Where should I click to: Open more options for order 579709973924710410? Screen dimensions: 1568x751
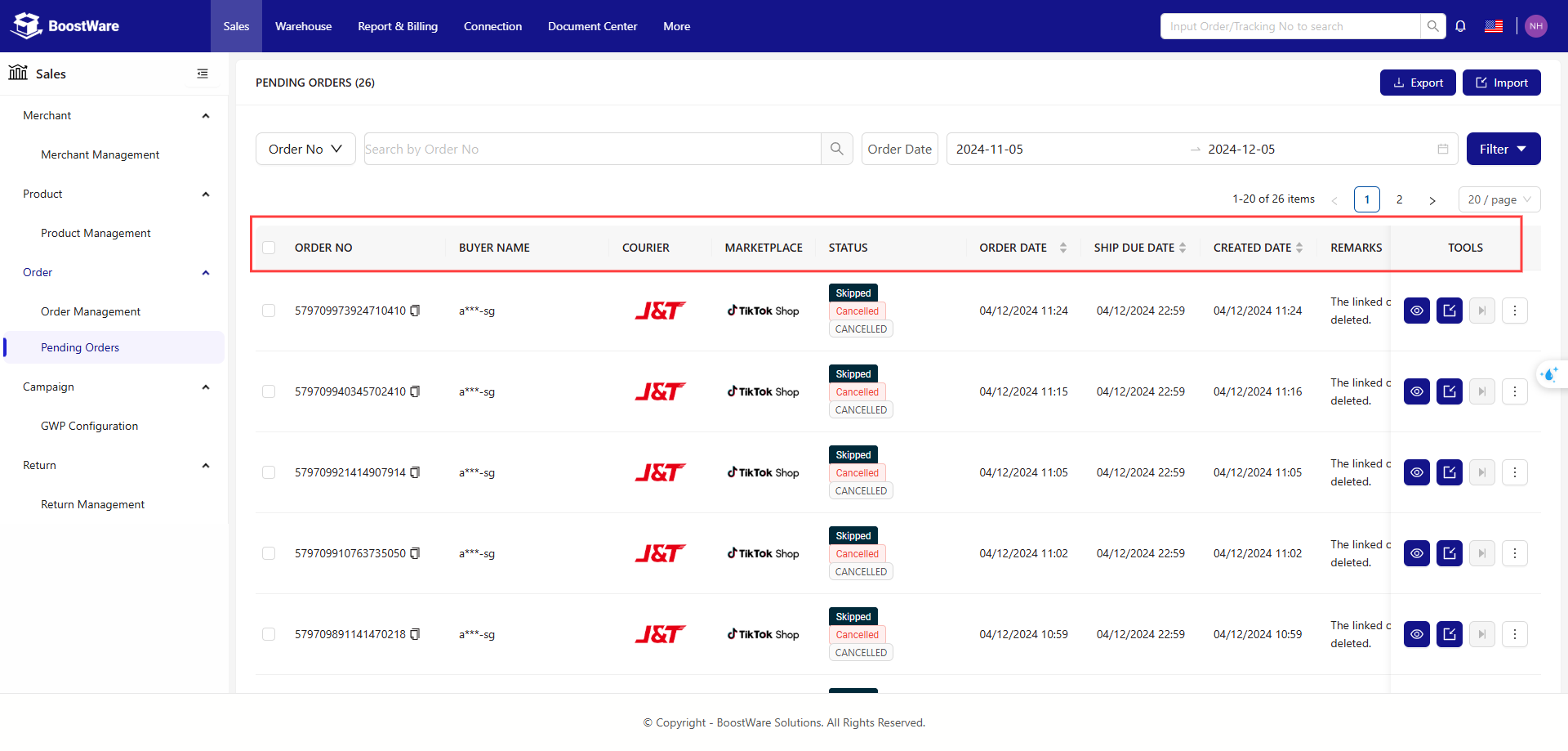[1515, 311]
